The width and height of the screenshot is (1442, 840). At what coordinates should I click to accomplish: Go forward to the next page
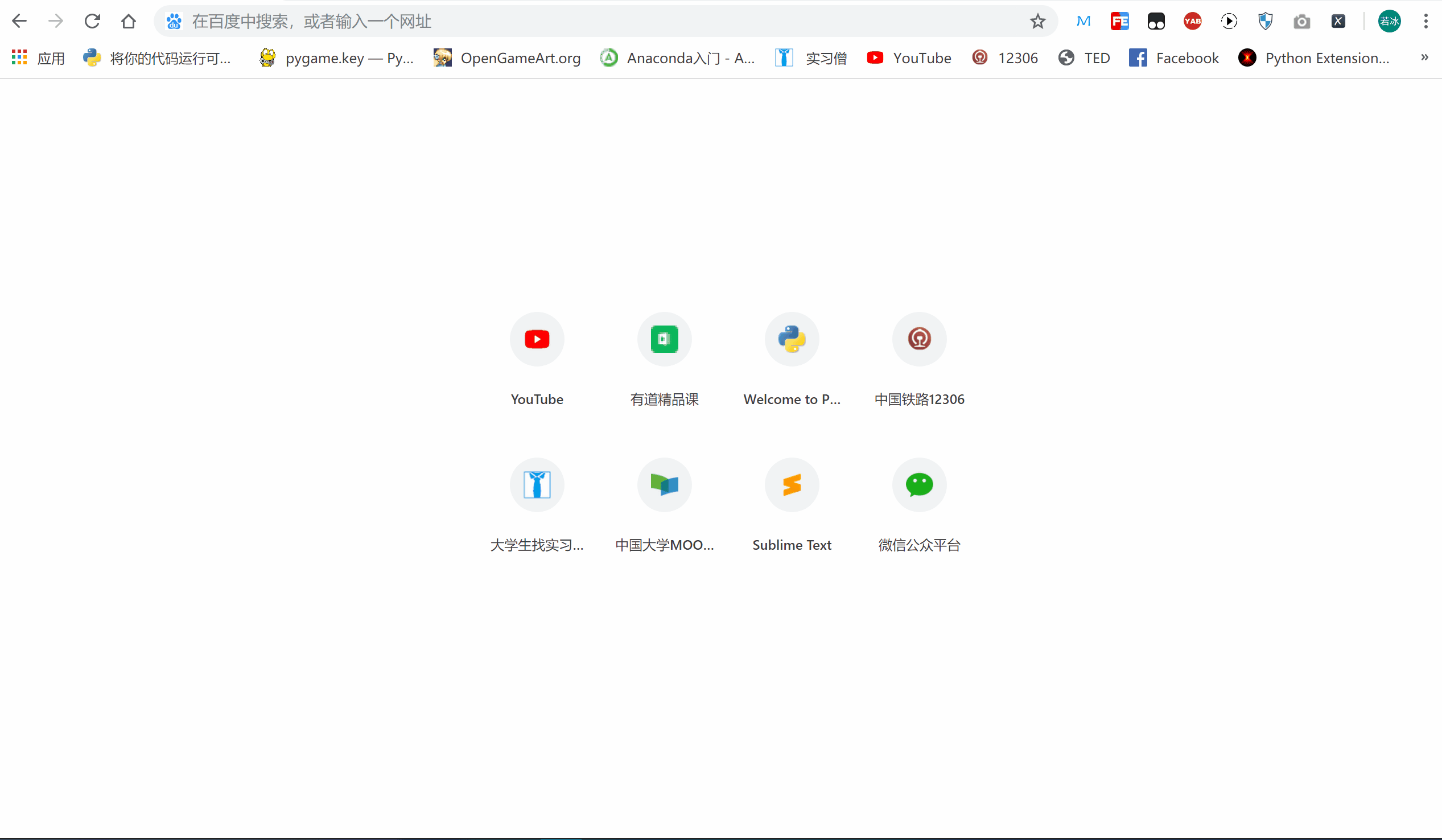click(x=56, y=22)
